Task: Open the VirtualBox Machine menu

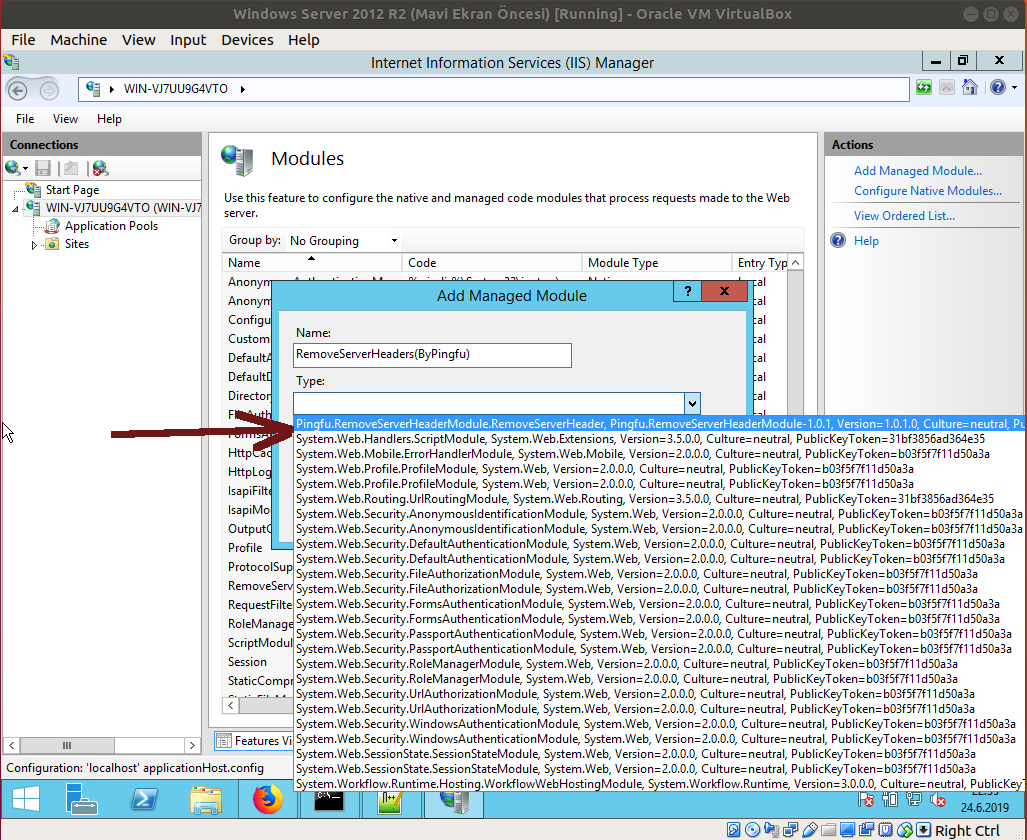Action: pos(79,40)
